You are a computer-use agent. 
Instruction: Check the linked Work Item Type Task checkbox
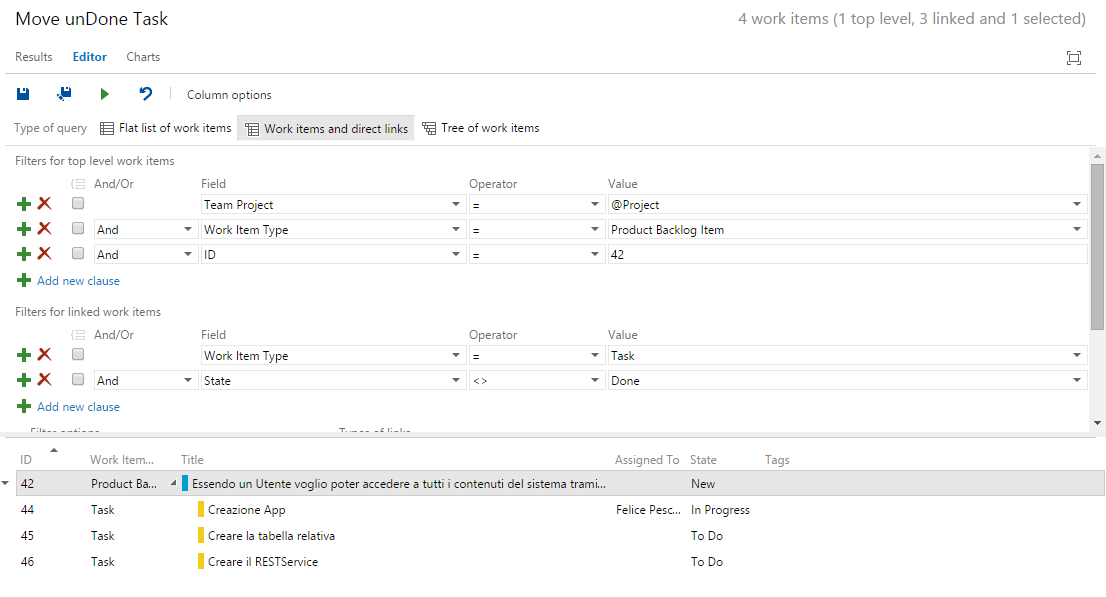(78, 354)
